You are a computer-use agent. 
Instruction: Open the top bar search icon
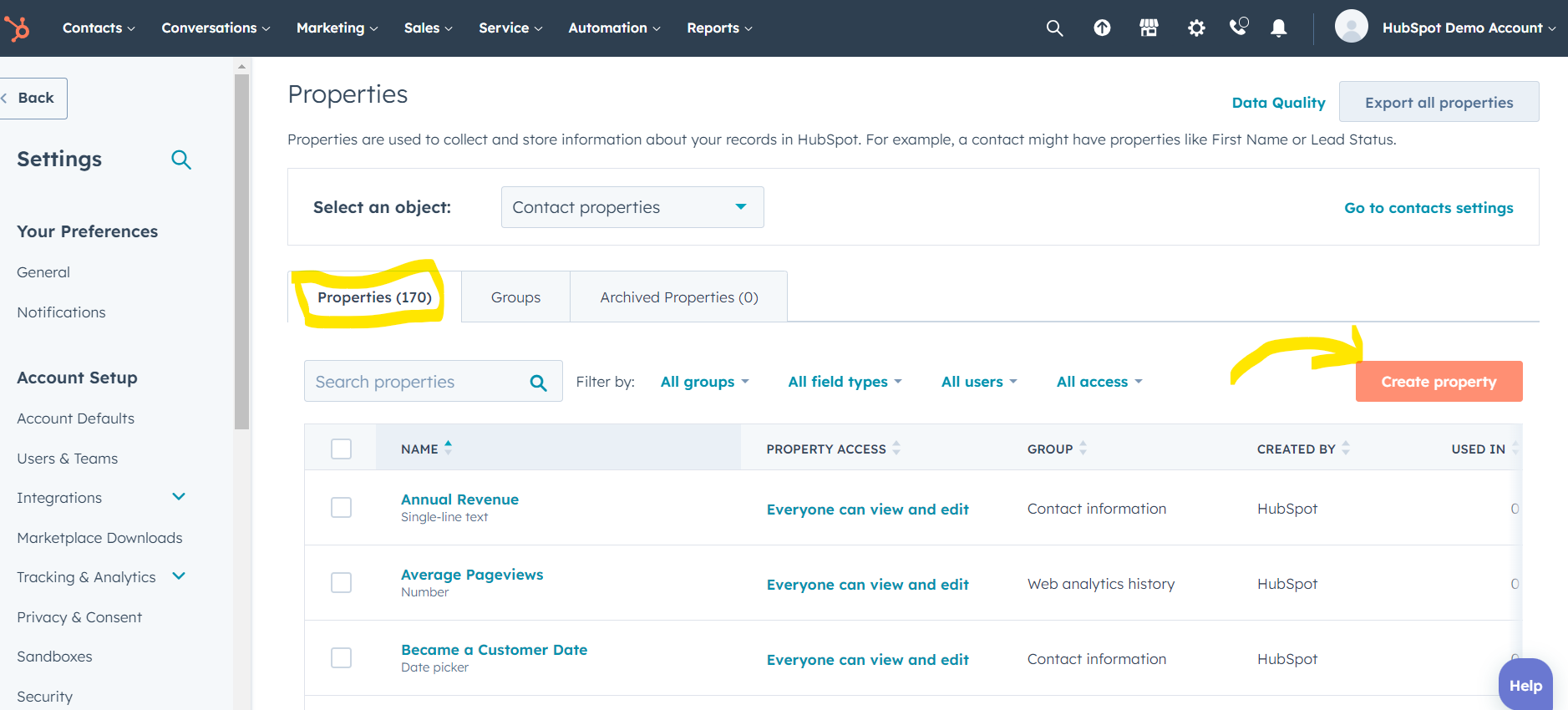(1054, 28)
